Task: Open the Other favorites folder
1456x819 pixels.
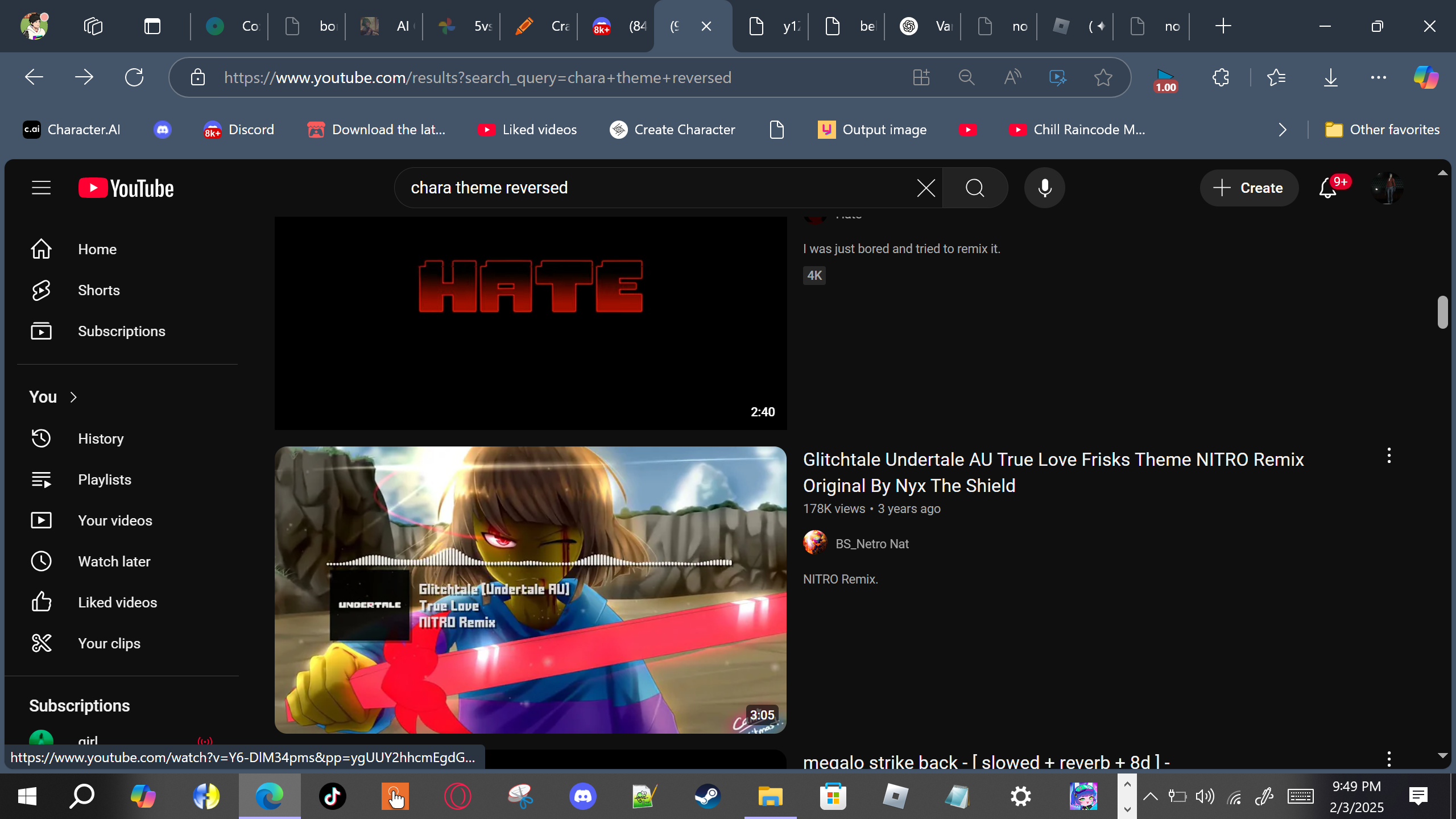Action: [1382, 130]
